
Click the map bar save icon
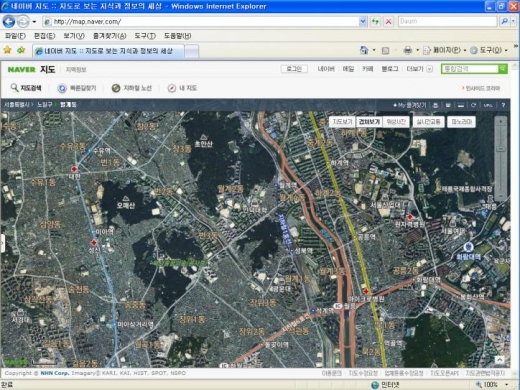(448, 105)
